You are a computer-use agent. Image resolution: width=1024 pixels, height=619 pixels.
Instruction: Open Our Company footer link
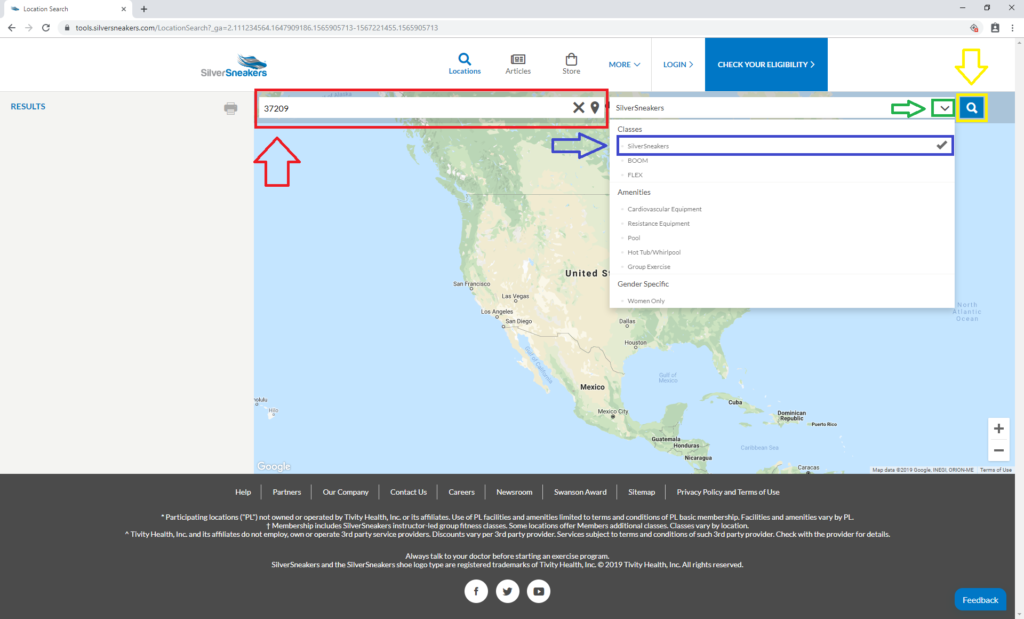(345, 492)
